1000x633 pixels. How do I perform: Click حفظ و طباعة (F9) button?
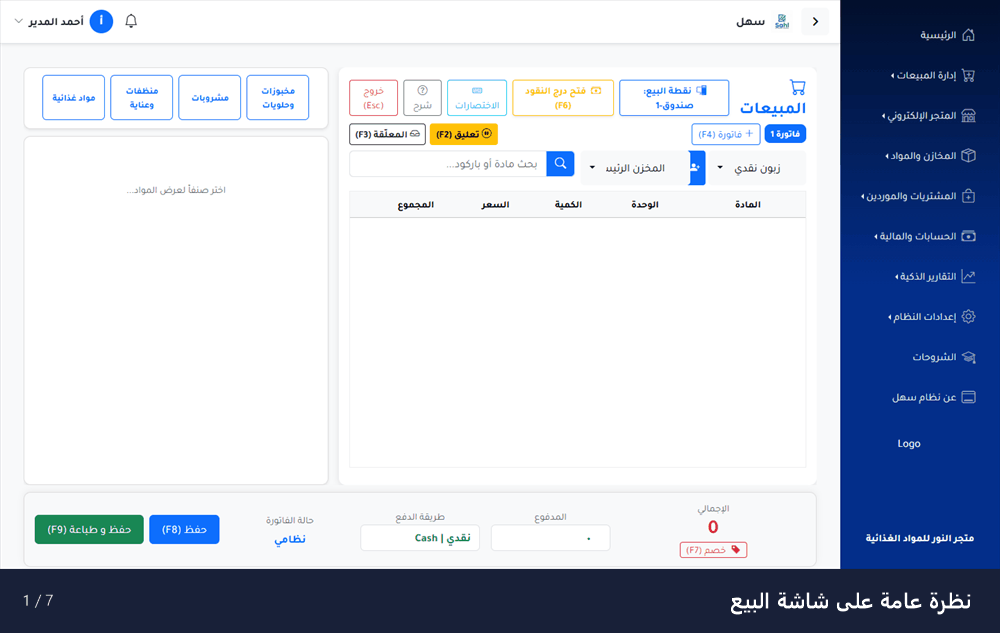[x=89, y=529]
